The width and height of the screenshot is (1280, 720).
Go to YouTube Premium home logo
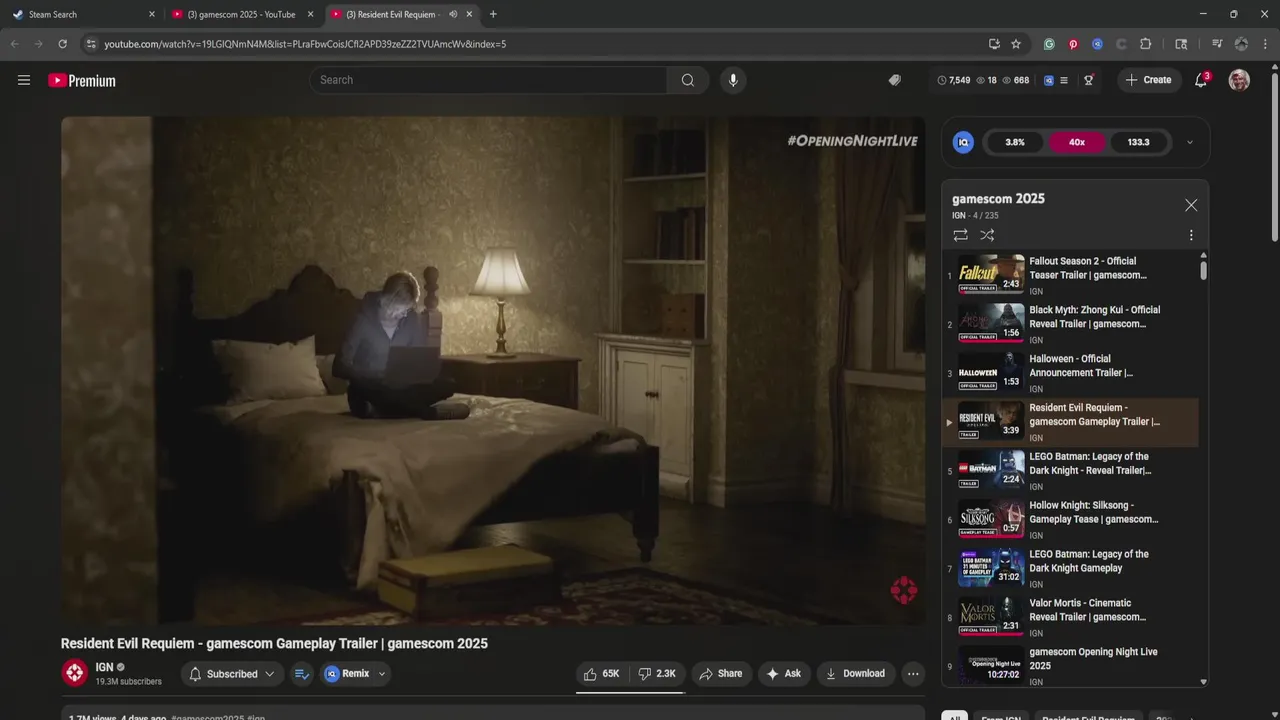[x=82, y=80]
